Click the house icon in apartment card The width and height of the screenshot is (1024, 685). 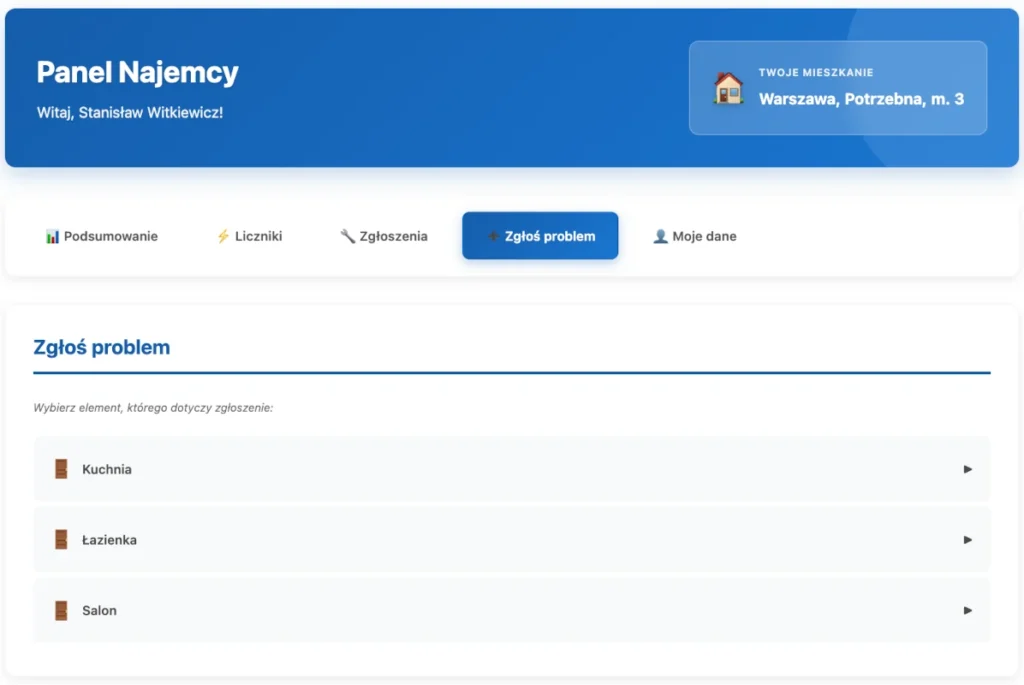[728, 88]
